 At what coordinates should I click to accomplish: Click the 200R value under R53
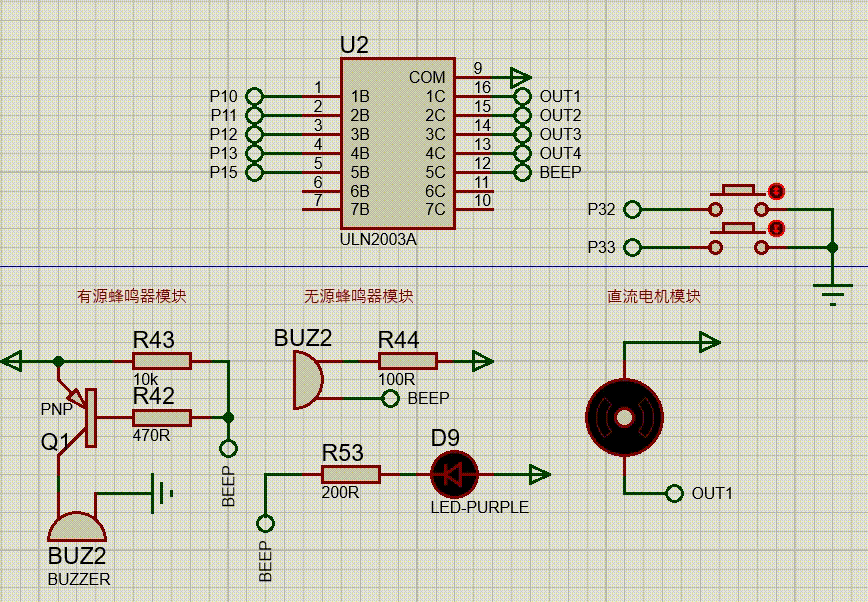(340, 492)
